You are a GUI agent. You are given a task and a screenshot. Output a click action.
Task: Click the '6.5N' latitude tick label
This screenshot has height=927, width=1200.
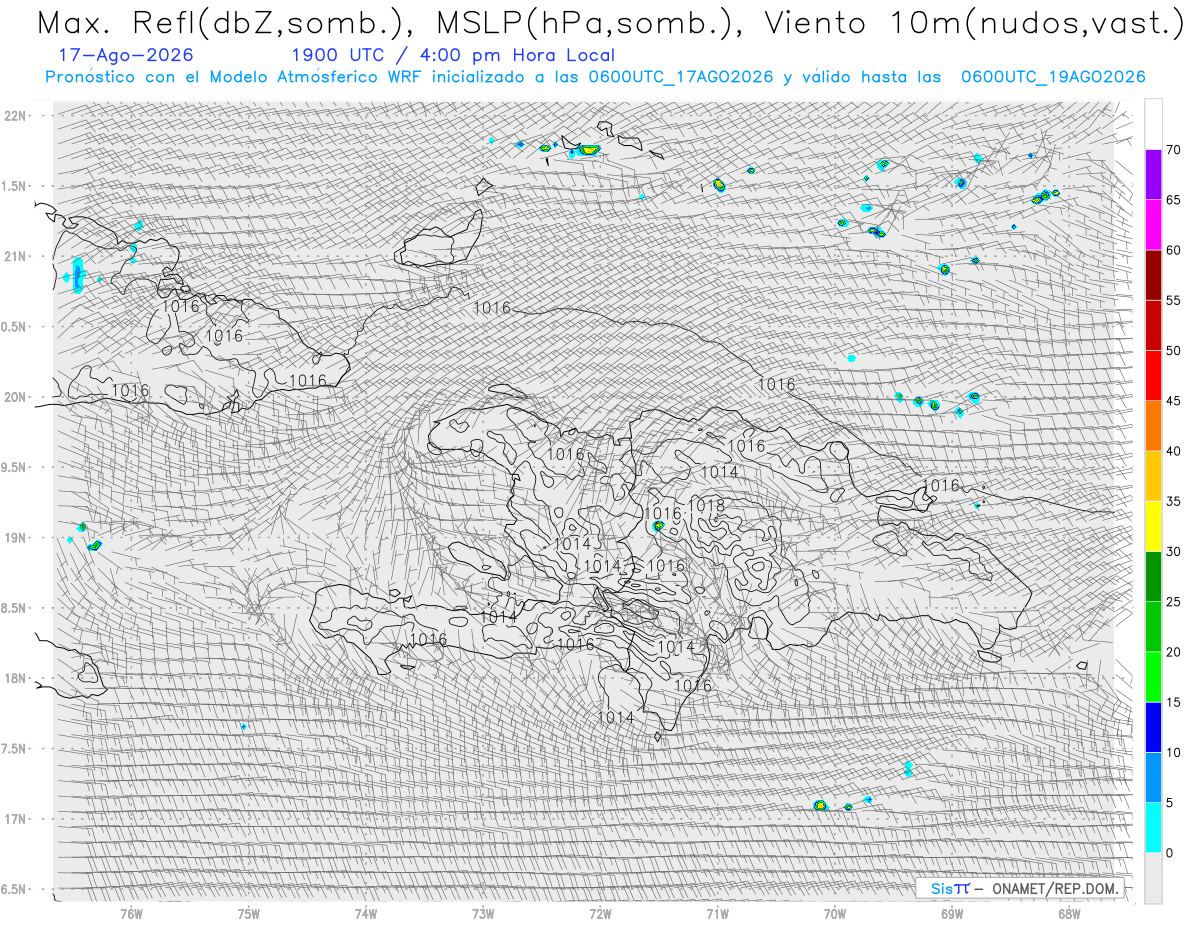pos(15,889)
